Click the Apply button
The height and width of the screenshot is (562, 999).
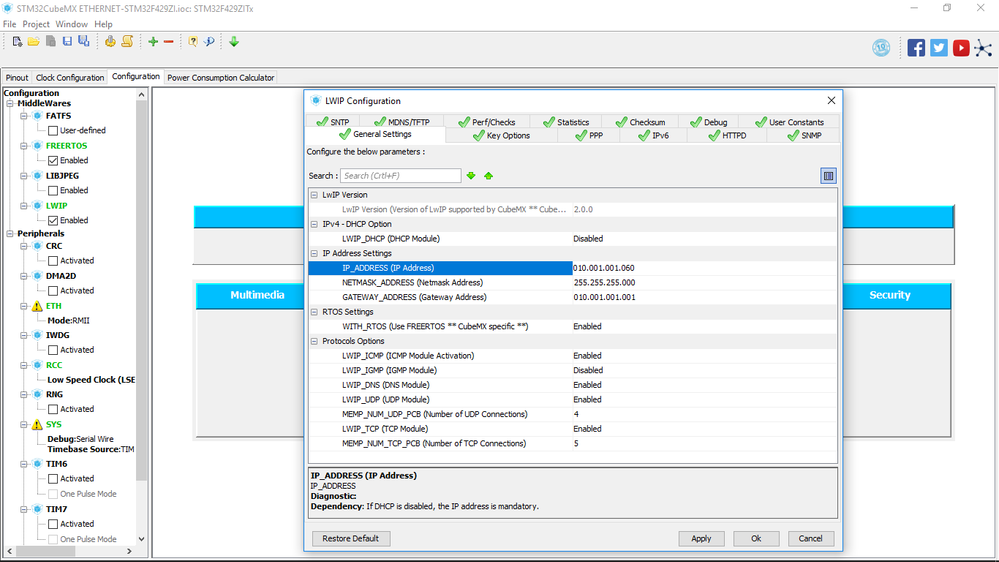pyautogui.click(x=701, y=538)
